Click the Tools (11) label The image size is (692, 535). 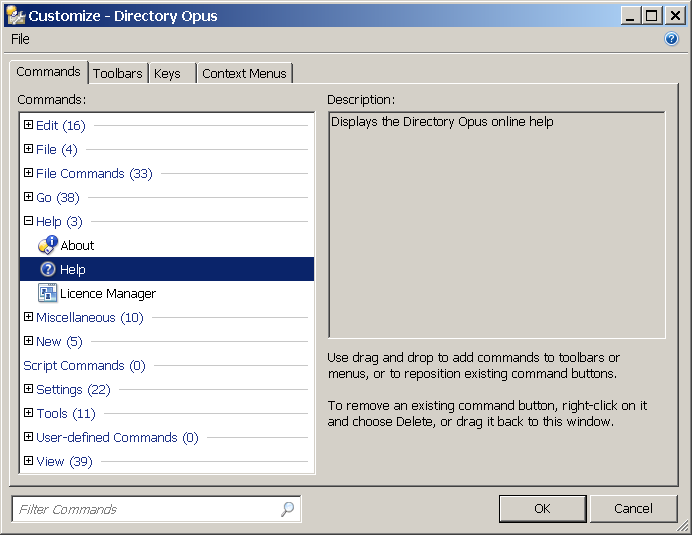pyautogui.click(x=66, y=414)
